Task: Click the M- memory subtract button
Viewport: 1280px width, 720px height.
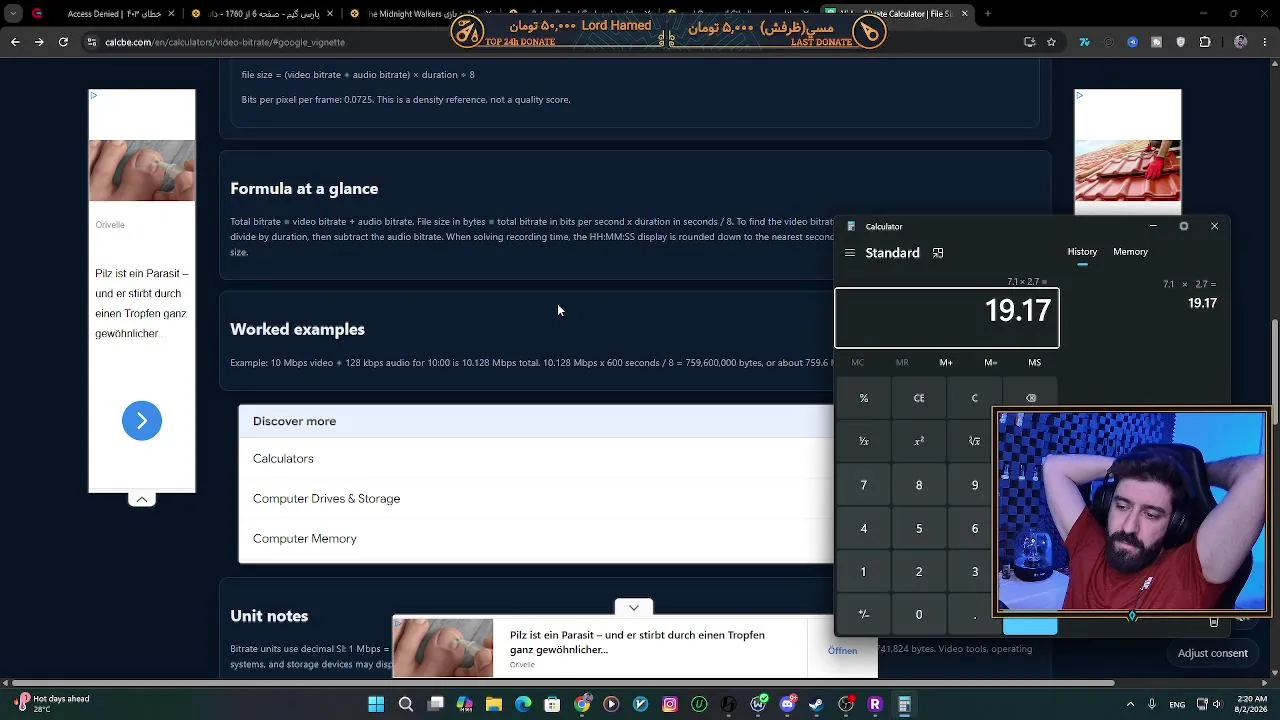Action: coord(990,362)
